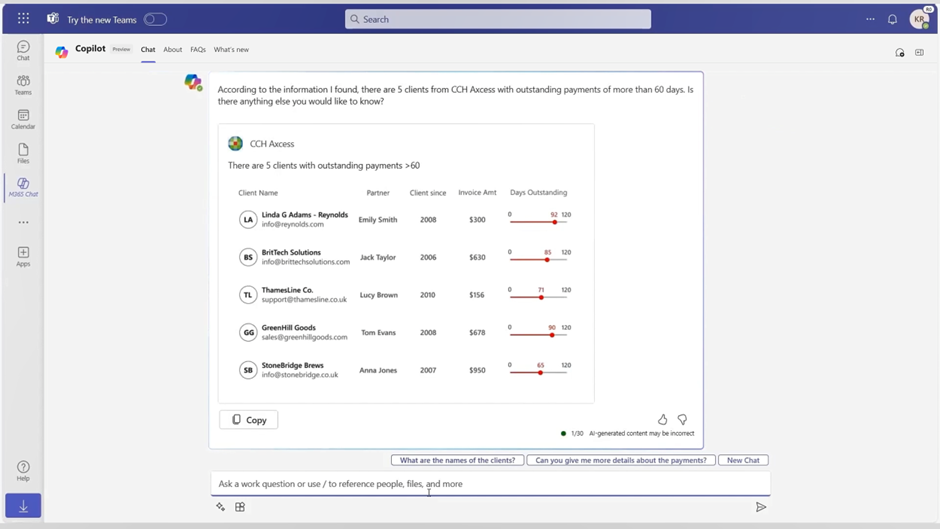Click the CCH Axcess logo icon
Image resolution: width=940 pixels, height=529 pixels.
236,143
